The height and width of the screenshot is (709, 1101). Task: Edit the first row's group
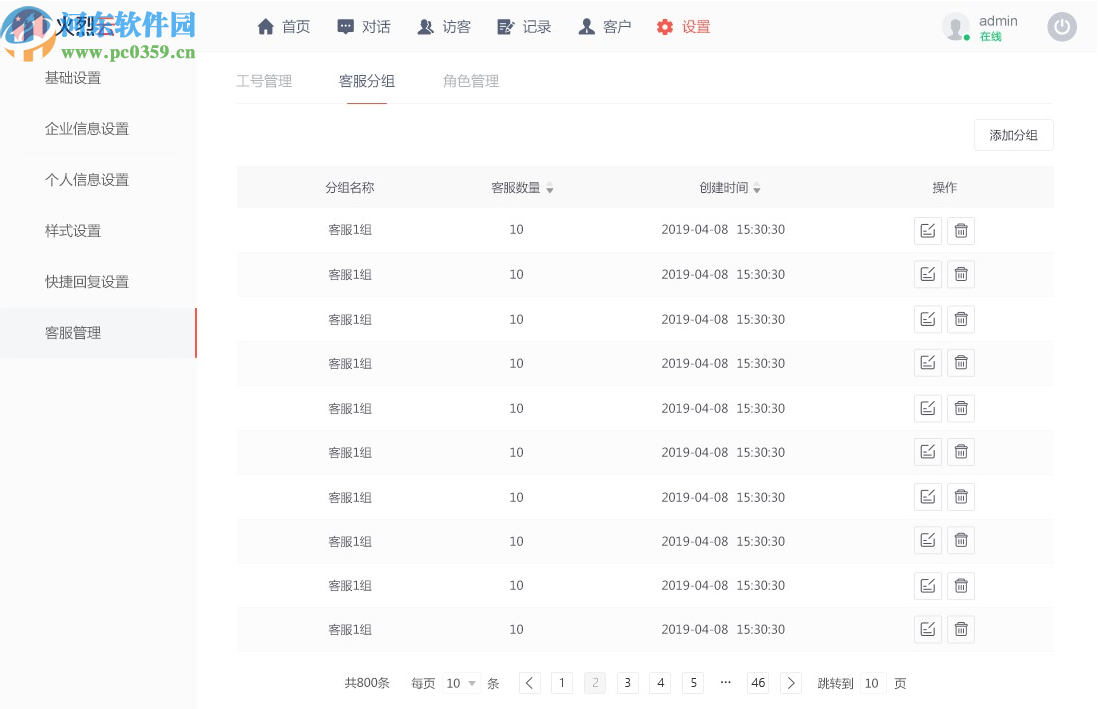click(x=928, y=230)
